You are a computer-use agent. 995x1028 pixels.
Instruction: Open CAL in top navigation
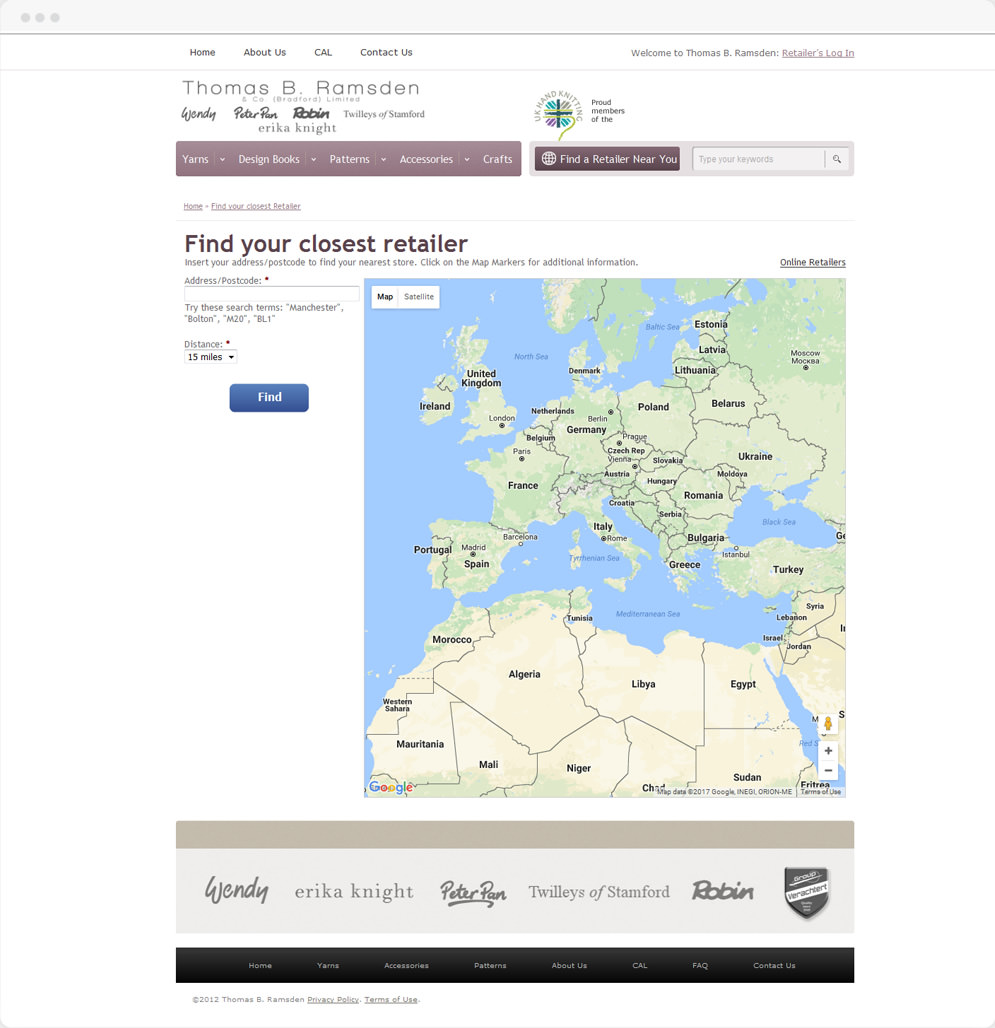[323, 52]
